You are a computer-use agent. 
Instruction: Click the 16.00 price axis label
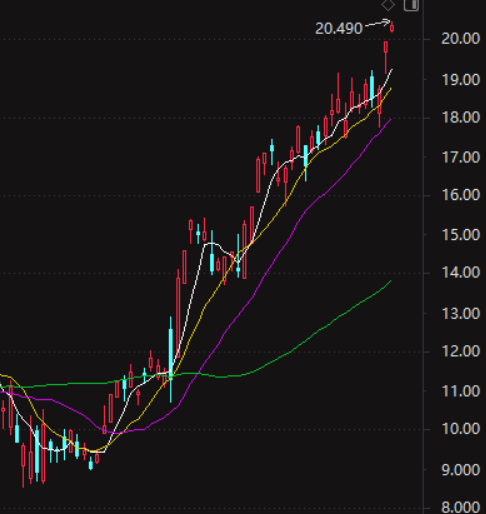461,195
